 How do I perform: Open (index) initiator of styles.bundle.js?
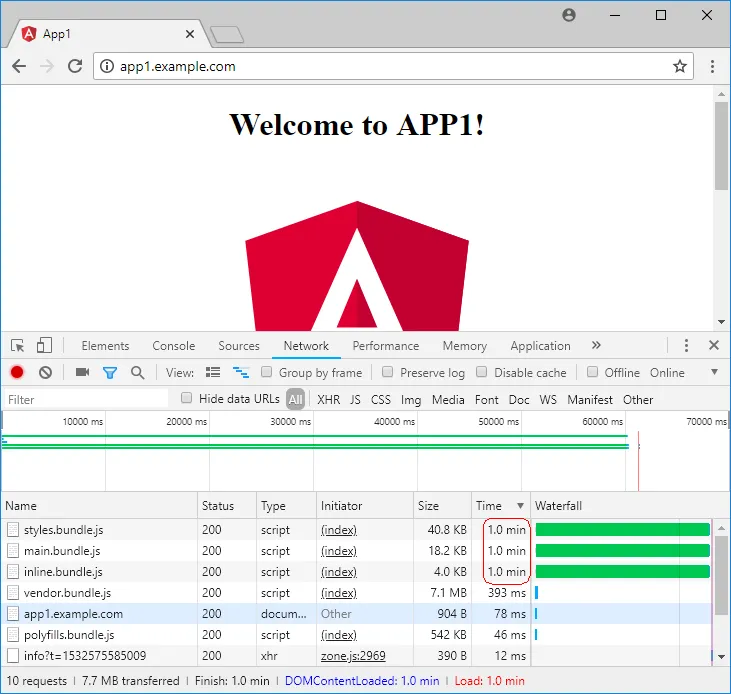(339, 530)
